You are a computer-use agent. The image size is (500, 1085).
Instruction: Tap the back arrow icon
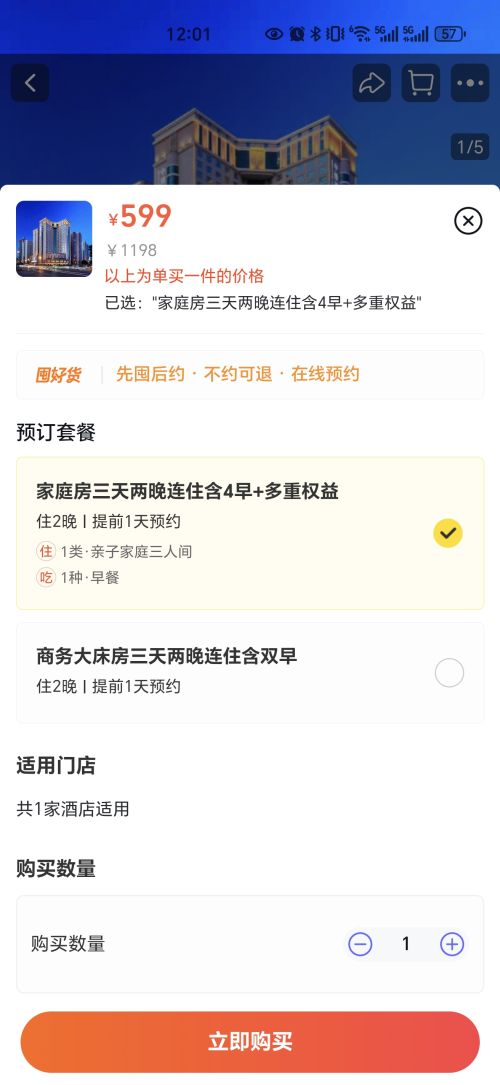pos(30,83)
